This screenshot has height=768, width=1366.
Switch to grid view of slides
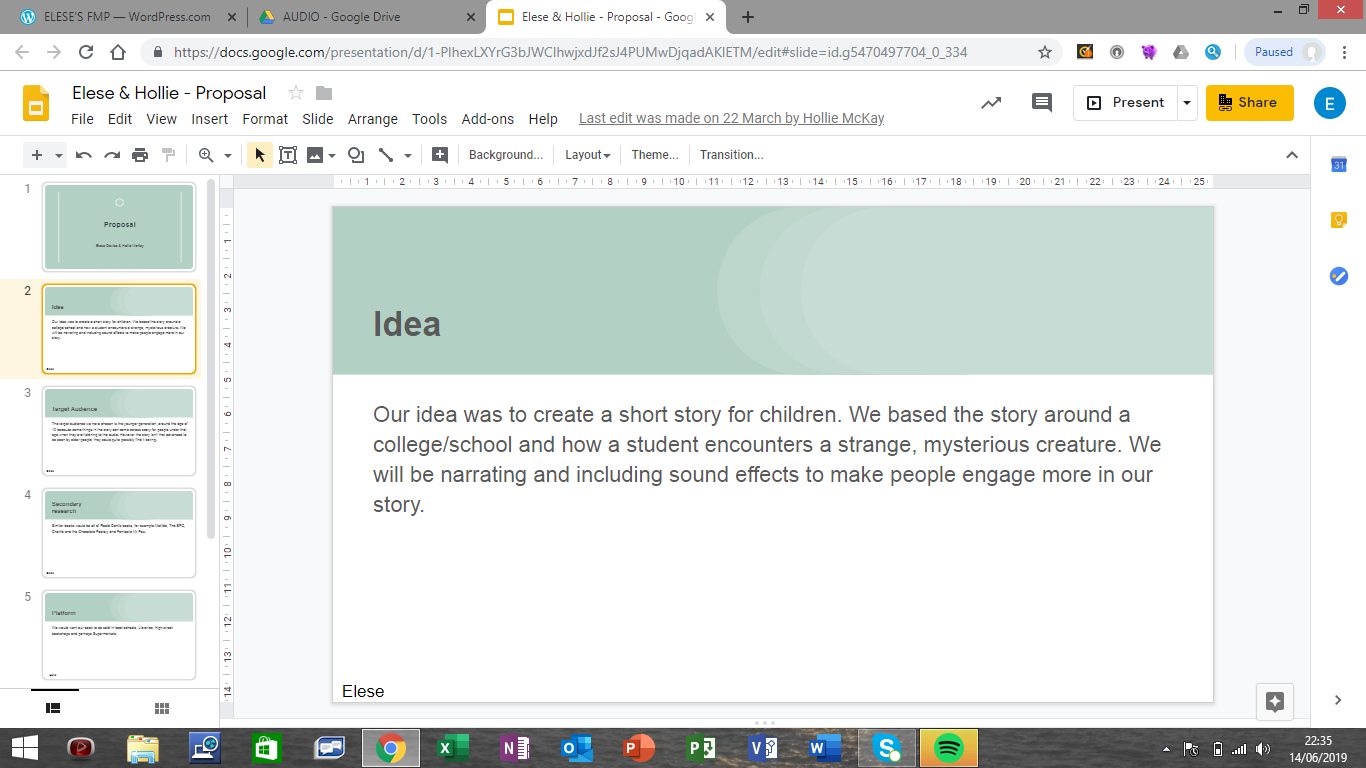[x=162, y=708]
